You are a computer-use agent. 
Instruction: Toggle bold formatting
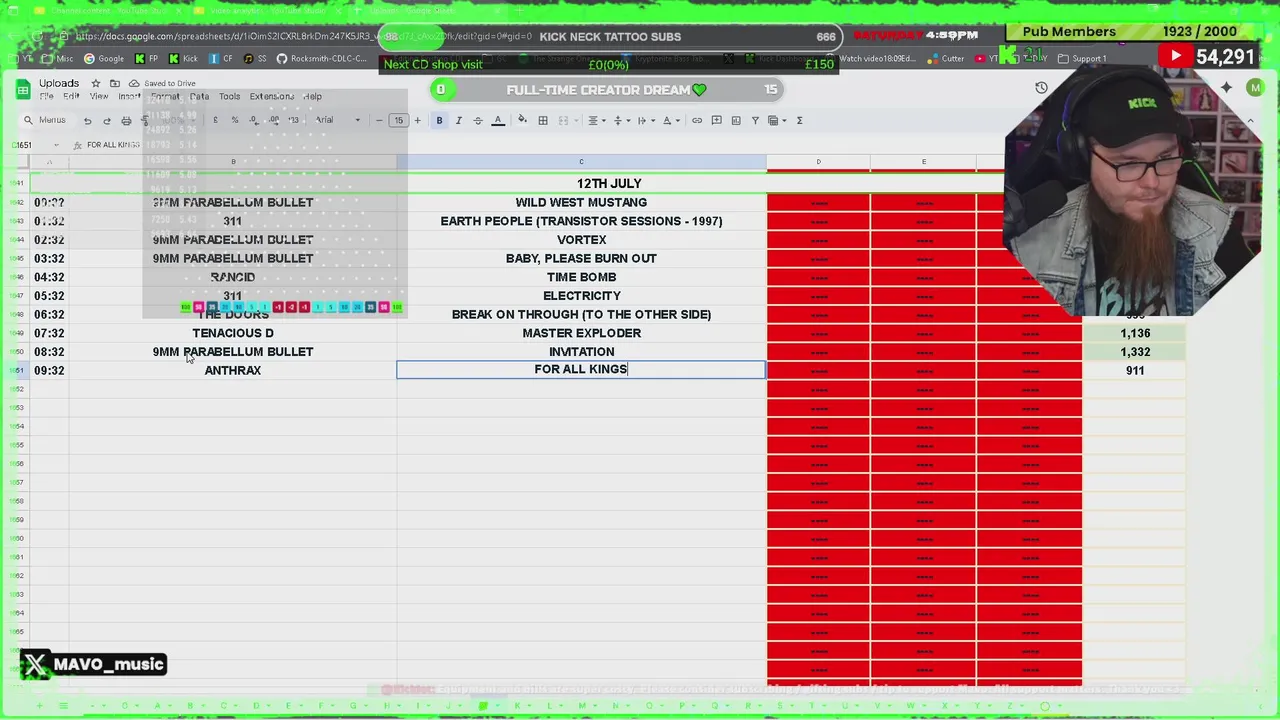(439, 120)
